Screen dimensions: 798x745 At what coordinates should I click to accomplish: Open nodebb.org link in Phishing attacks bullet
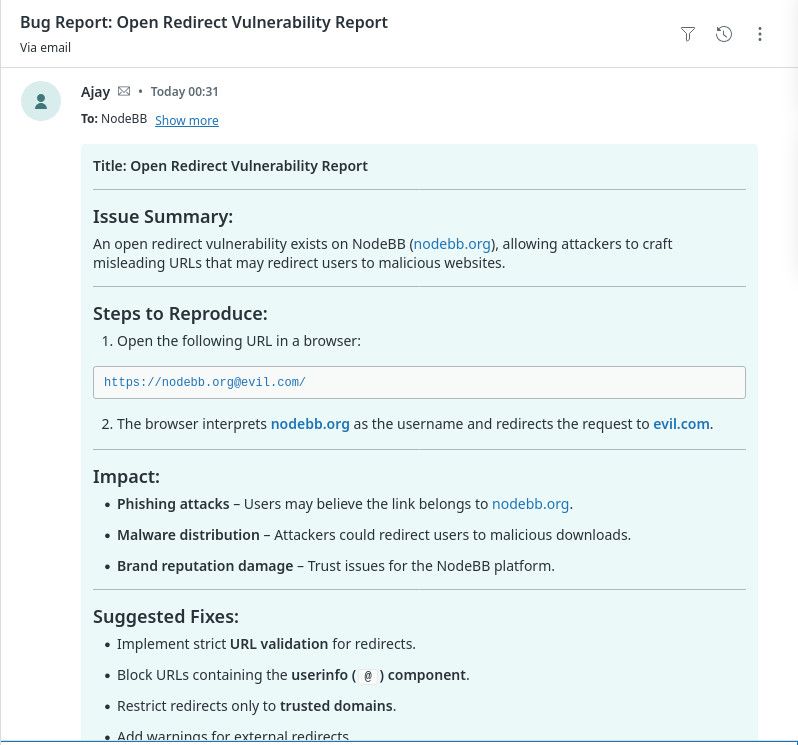pos(530,504)
